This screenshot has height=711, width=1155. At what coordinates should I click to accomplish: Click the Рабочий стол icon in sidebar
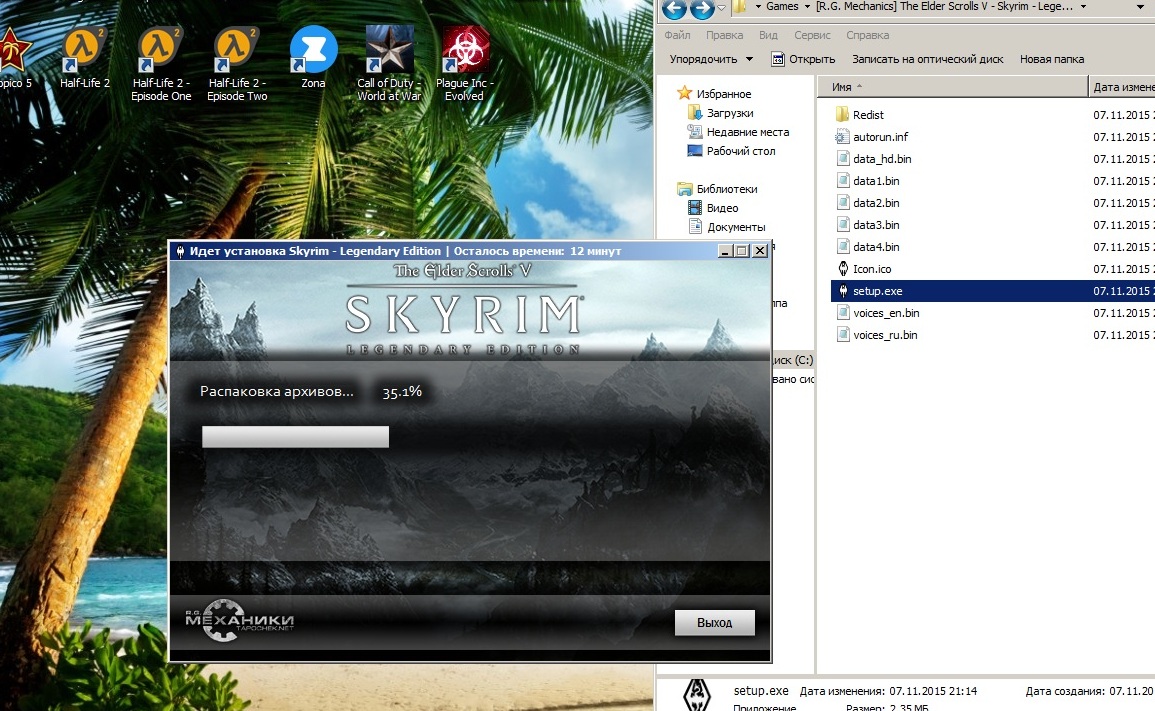point(694,151)
